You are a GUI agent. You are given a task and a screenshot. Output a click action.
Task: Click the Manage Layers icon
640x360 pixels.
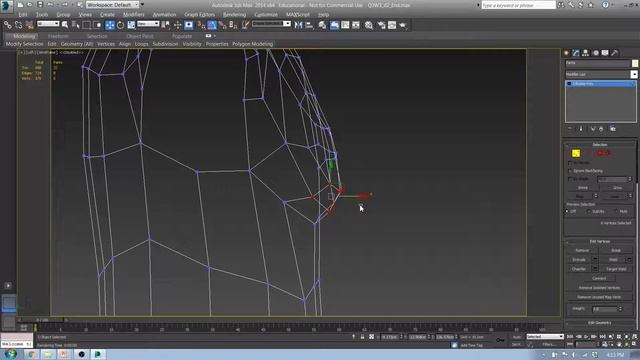pyautogui.click(x=322, y=25)
